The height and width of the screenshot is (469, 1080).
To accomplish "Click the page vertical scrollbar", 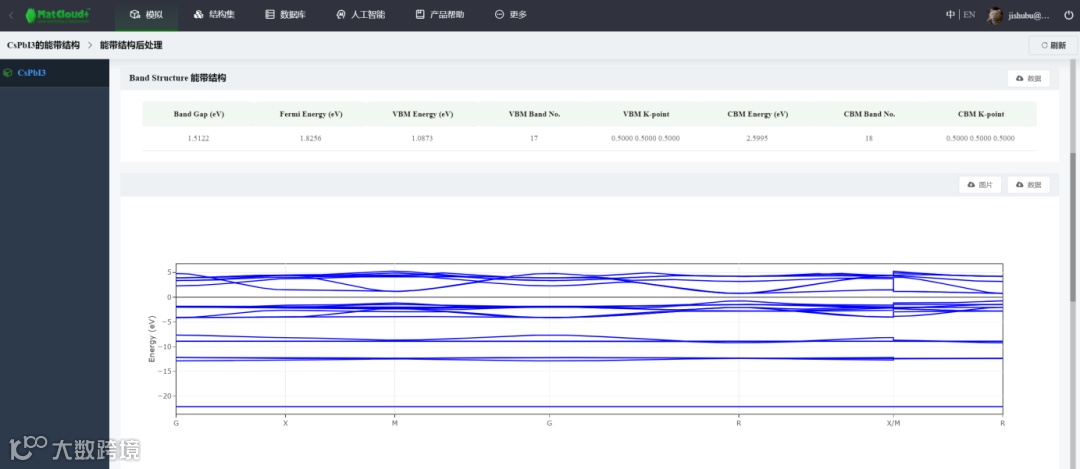I will (x=1072, y=227).
